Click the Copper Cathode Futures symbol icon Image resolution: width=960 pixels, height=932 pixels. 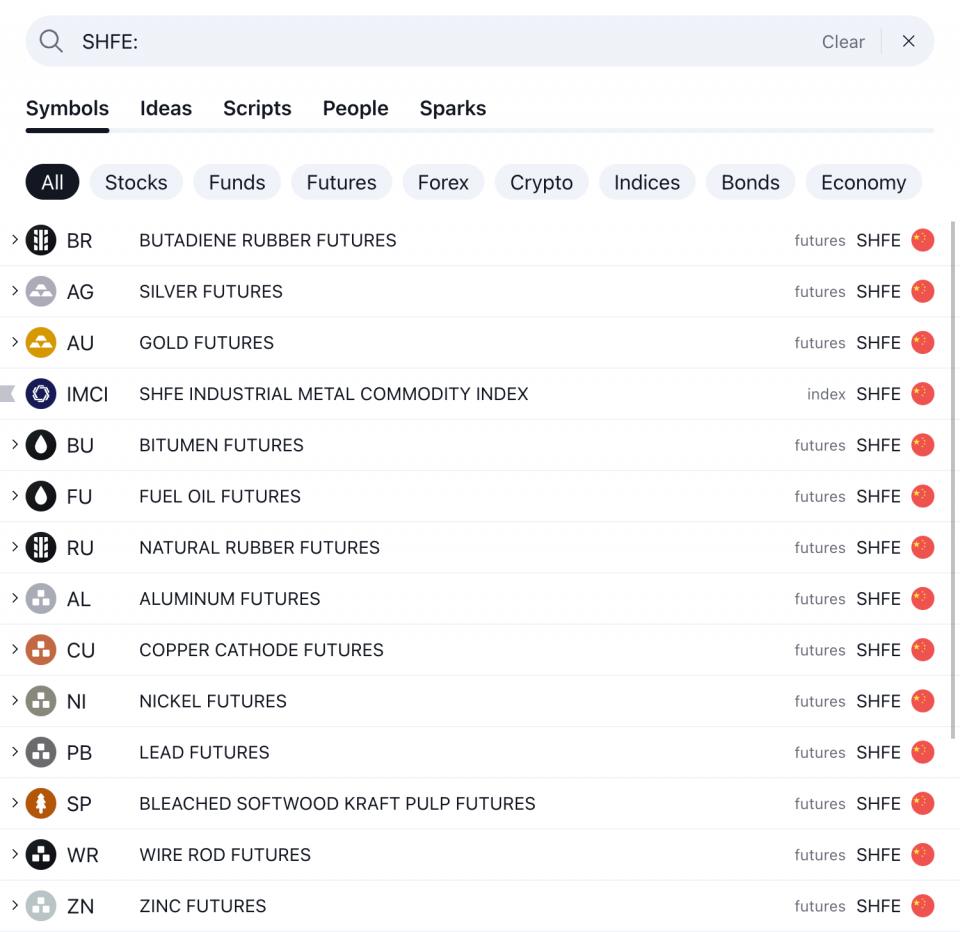tap(41, 649)
